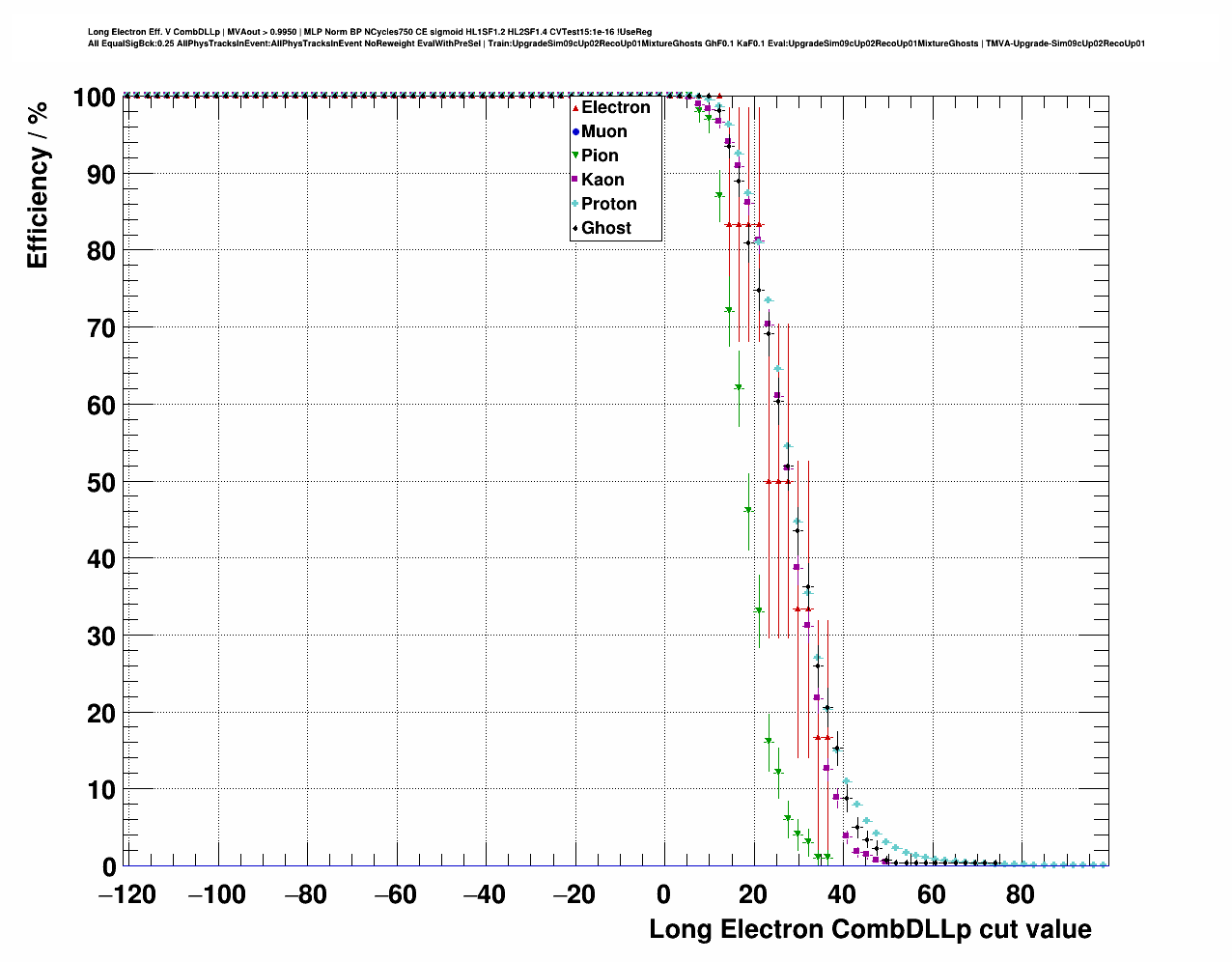
Task: Select the Electron label in legend
Action: tap(615, 107)
